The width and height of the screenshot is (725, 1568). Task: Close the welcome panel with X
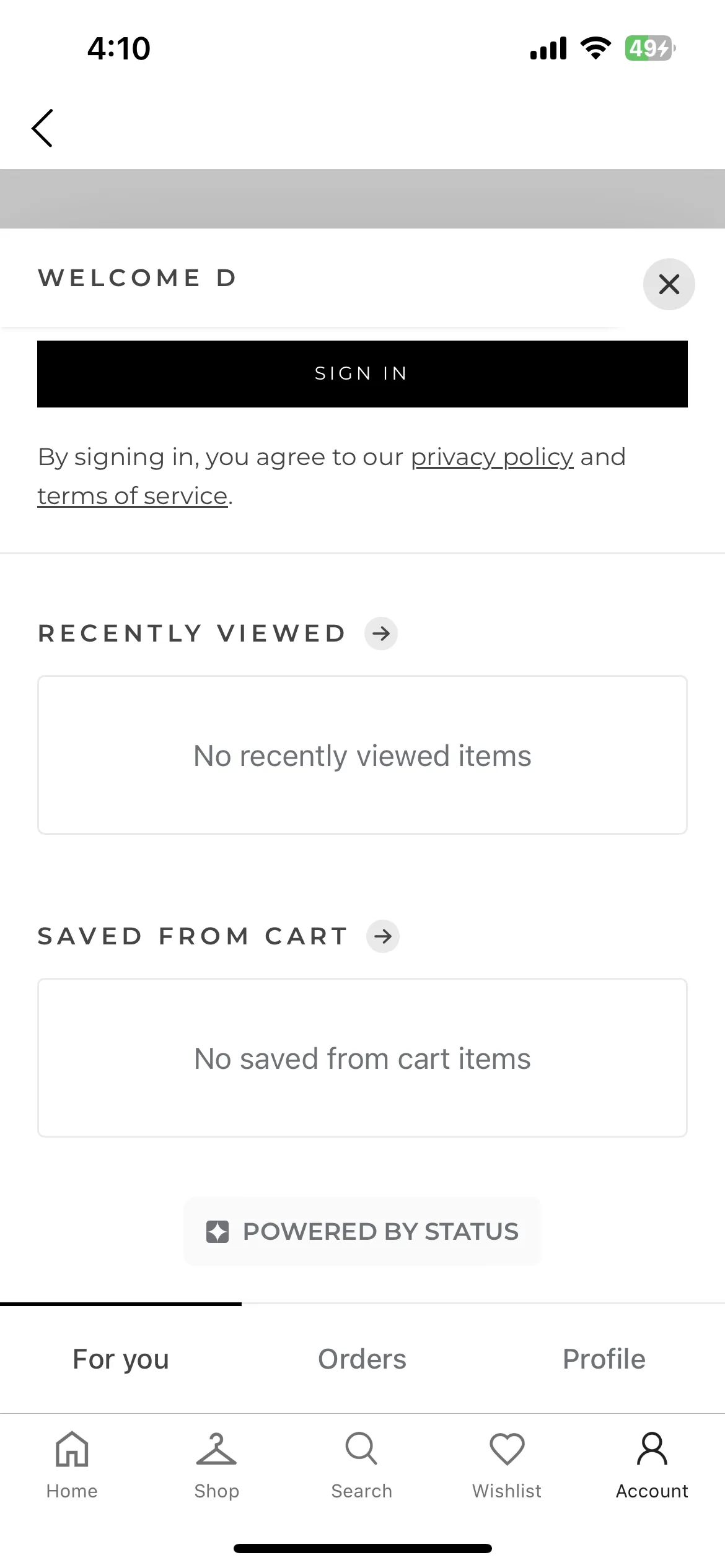[x=669, y=284]
